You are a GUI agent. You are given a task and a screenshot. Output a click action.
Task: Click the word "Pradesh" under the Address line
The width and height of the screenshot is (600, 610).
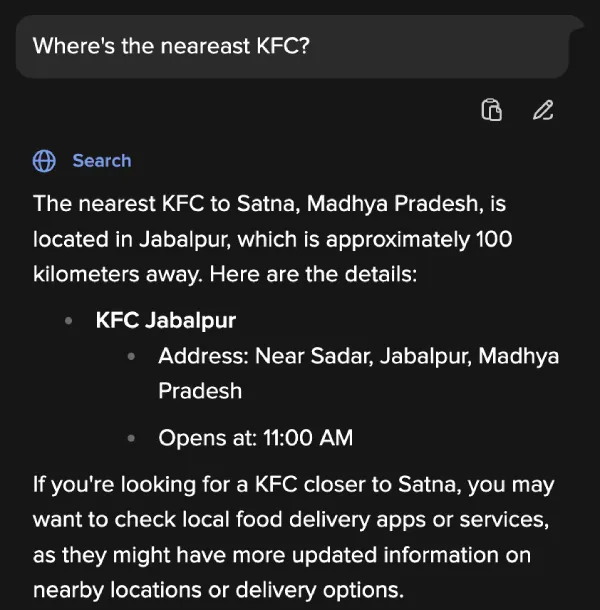pyautogui.click(x=200, y=391)
